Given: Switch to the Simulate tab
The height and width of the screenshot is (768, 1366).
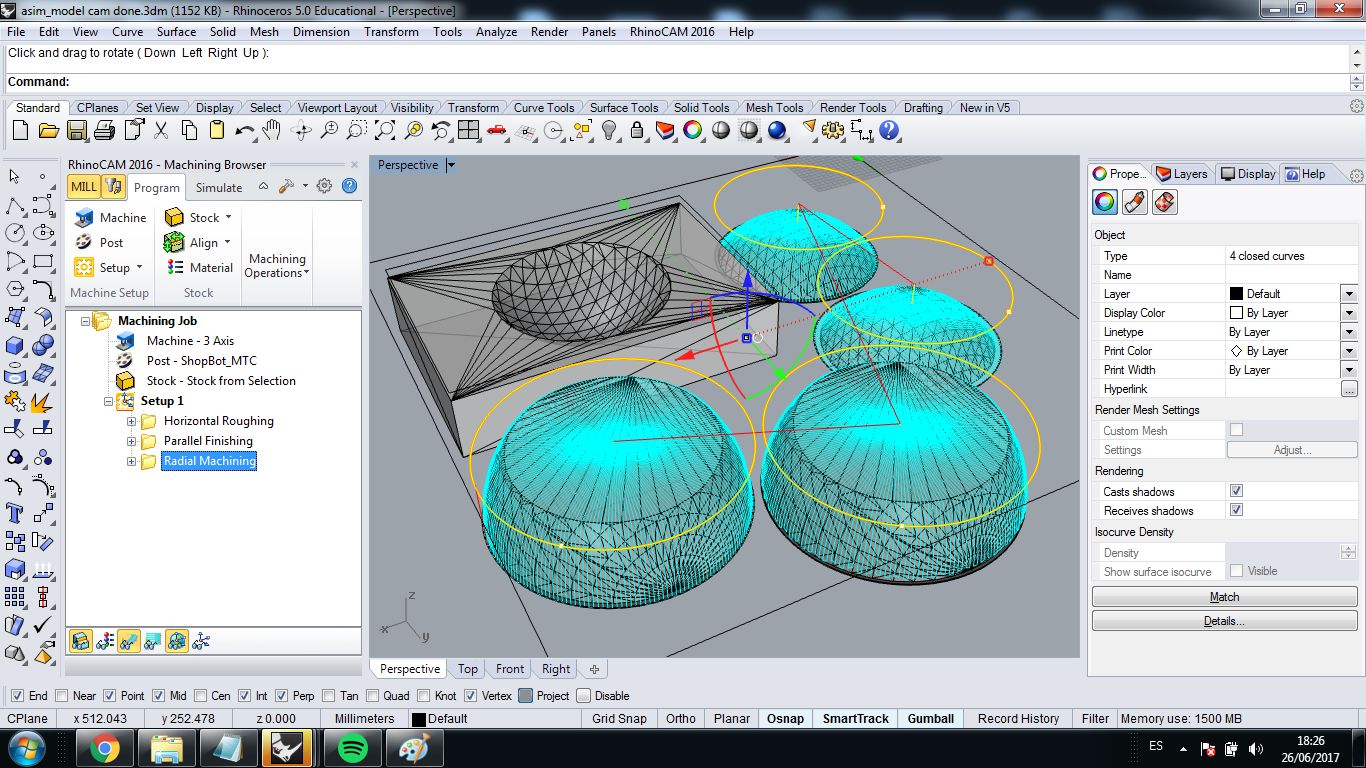Looking at the screenshot, I should pyautogui.click(x=219, y=187).
